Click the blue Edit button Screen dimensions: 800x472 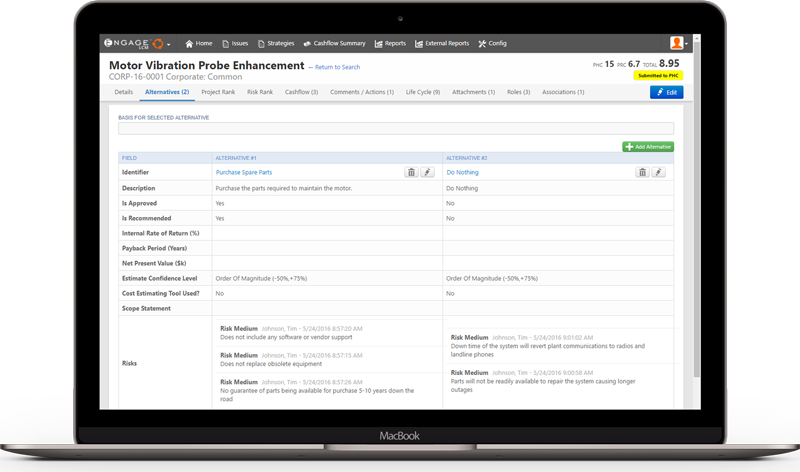pos(667,92)
